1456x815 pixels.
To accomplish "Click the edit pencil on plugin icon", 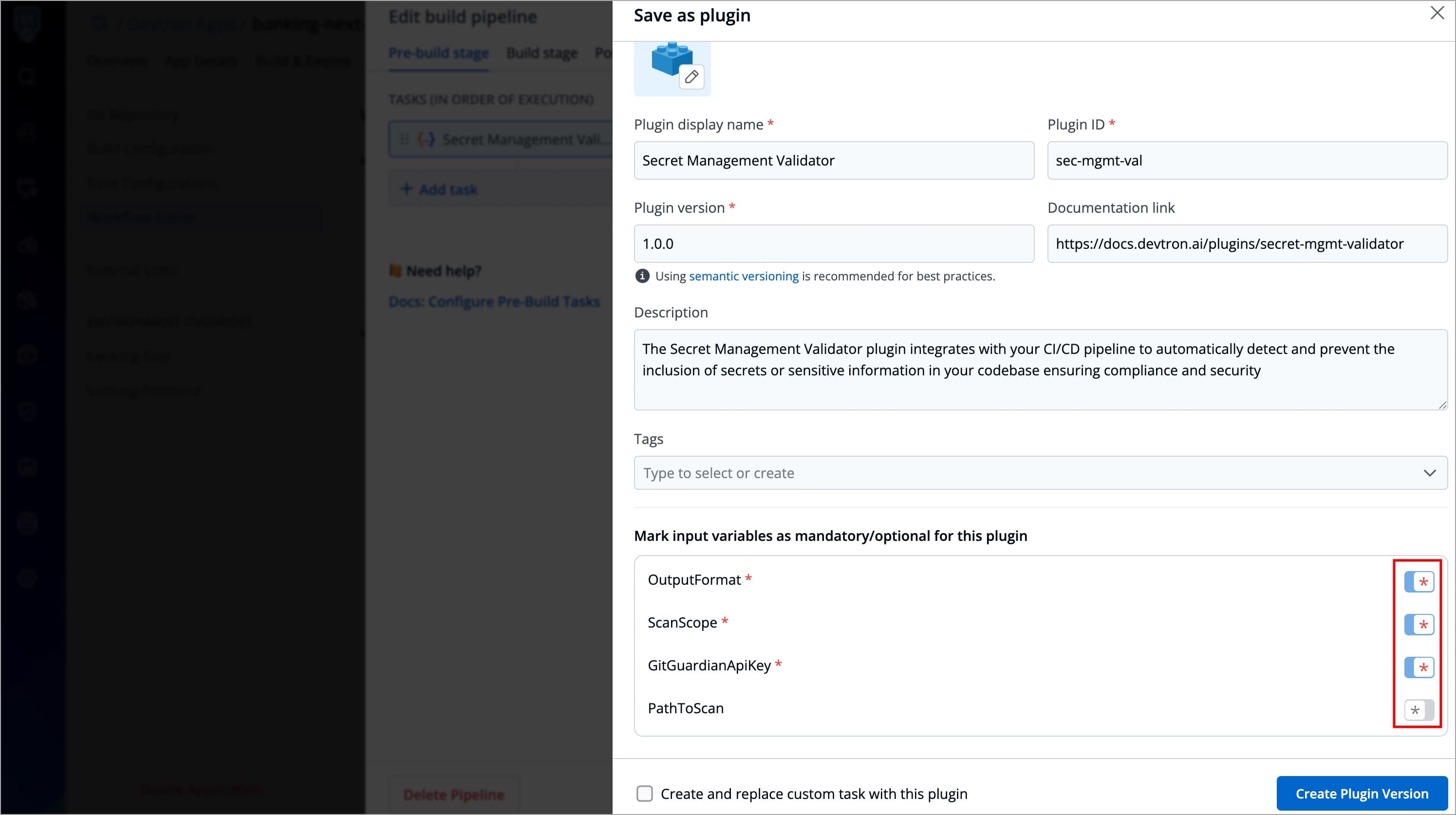I will tap(691, 77).
